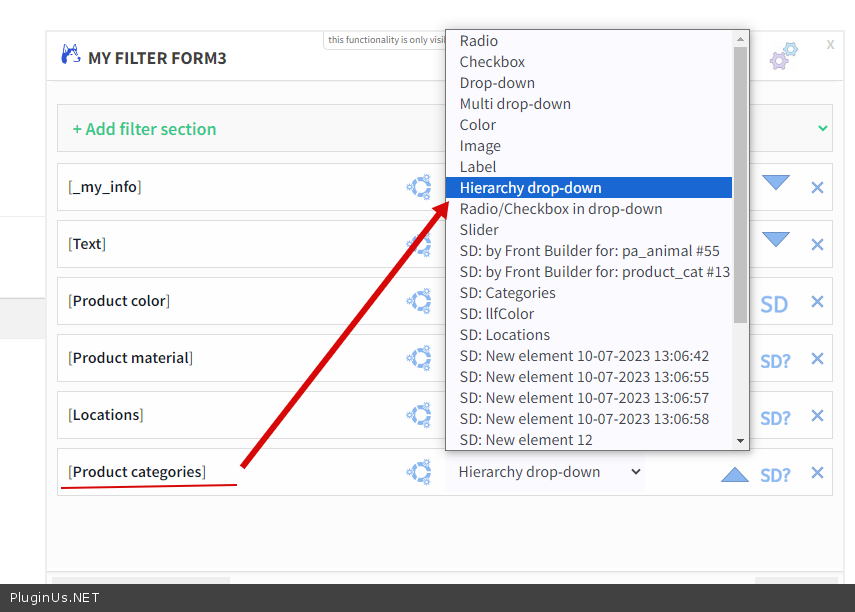Move the Product categories section up

point(735,474)
